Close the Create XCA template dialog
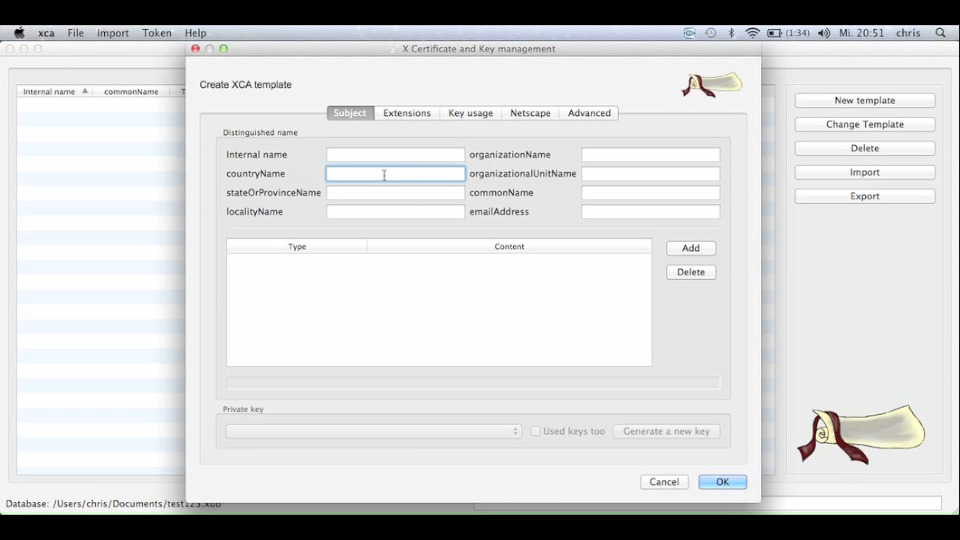Screen dimensions: 960x540 pos(195,48)
